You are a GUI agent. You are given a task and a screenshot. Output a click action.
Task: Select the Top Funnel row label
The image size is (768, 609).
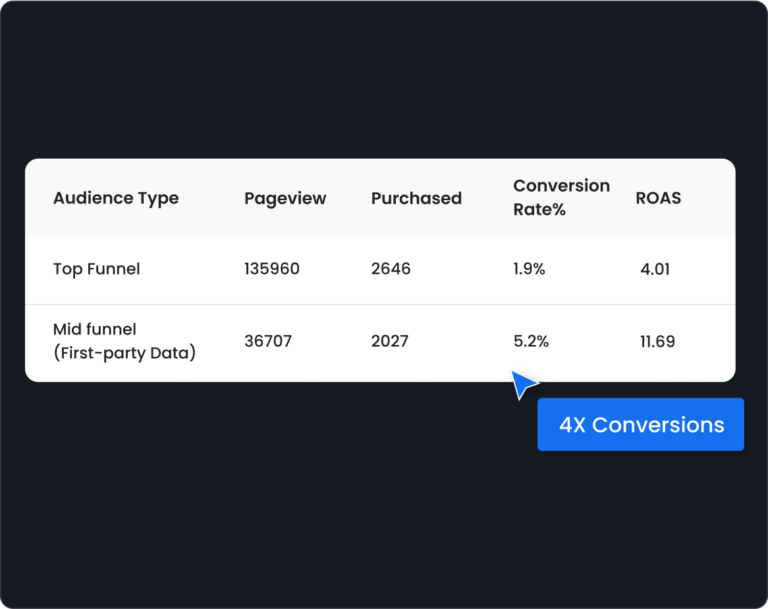[96, 269]
